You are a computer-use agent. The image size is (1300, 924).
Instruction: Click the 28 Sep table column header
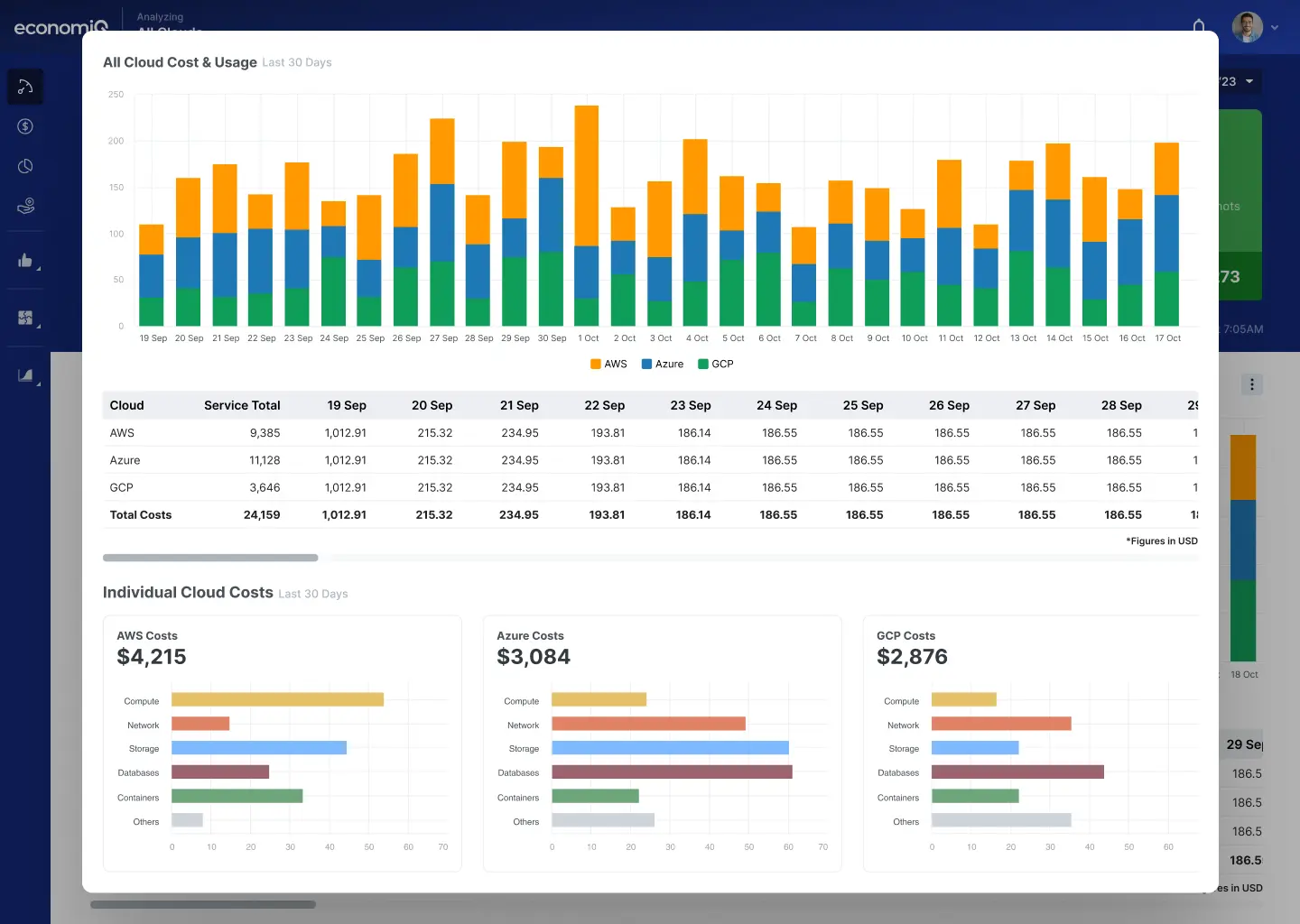(x=1121, y=405)
